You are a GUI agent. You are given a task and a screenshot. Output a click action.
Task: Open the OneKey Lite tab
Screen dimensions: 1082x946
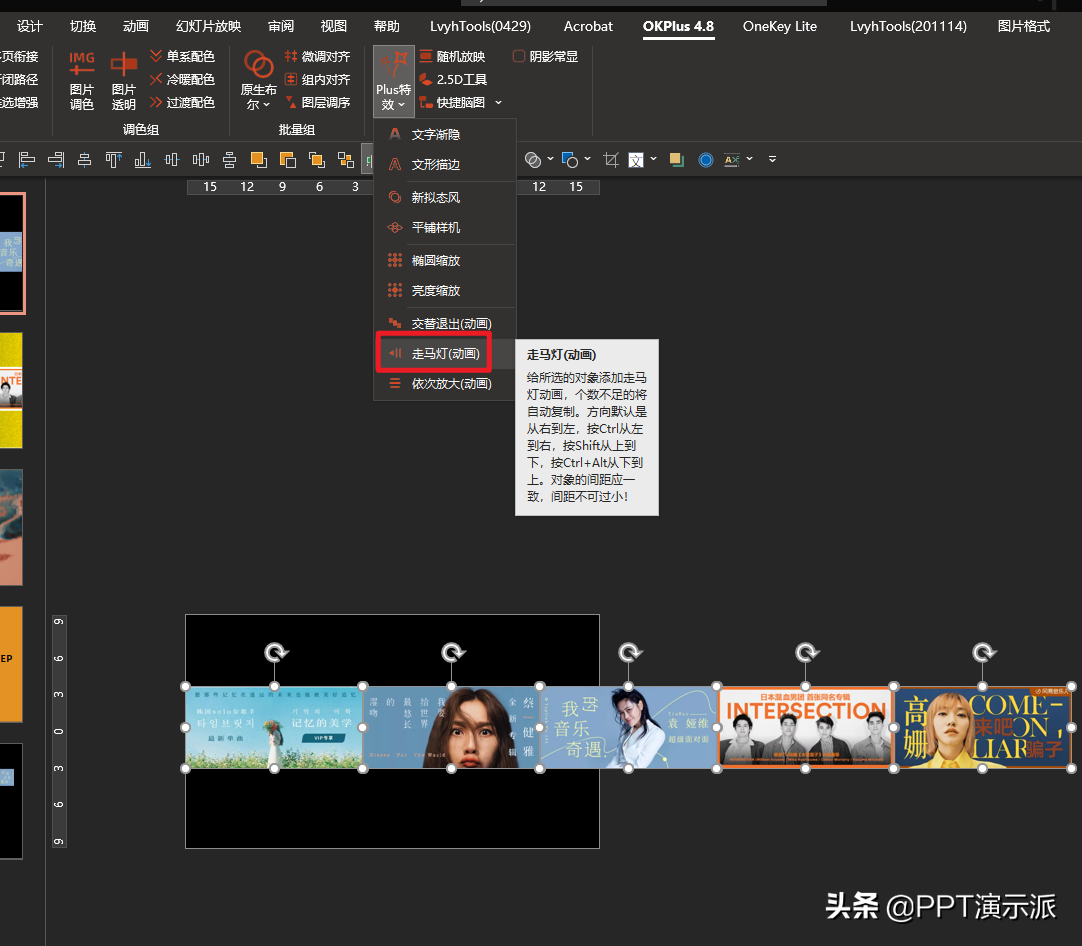pyautogui.click(x=780, y=26)
